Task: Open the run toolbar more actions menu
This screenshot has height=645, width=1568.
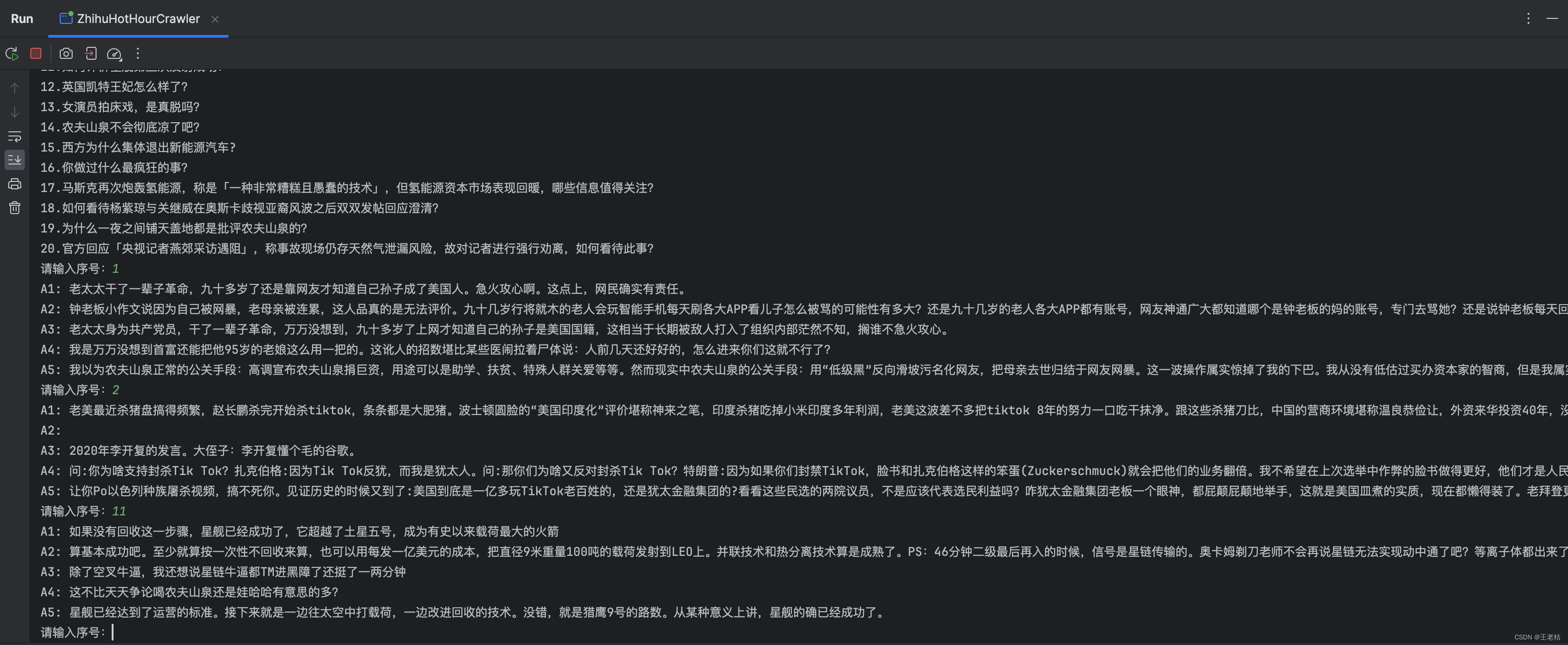Action: click(138, 54)
